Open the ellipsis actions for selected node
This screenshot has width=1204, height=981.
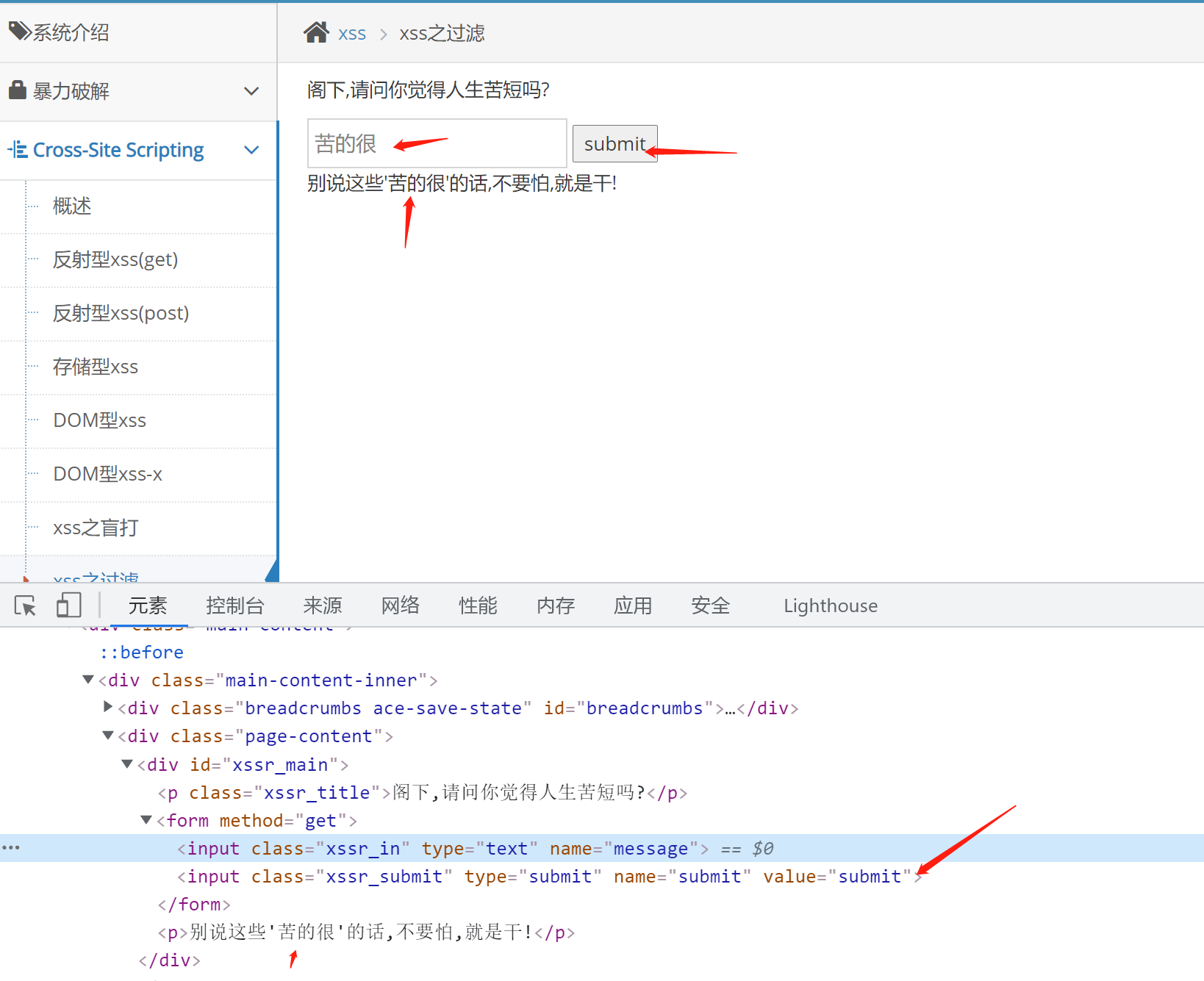(x=11, y=847)
